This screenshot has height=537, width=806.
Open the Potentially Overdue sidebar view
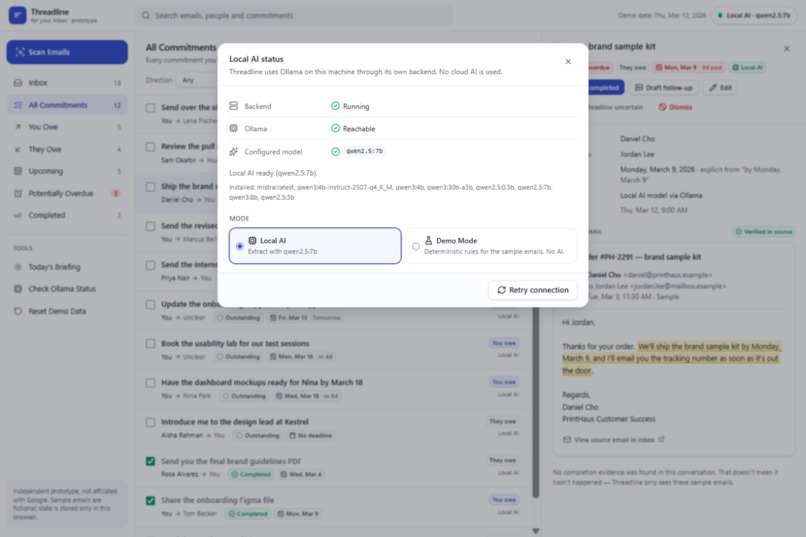click(x=67, y=193)
